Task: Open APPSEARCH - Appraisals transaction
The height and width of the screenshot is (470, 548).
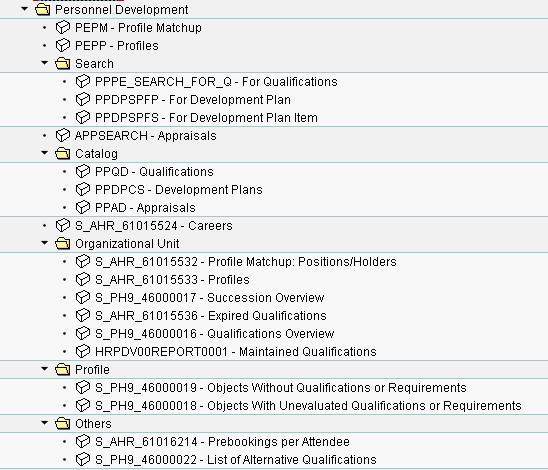Action: pos(146,136)
